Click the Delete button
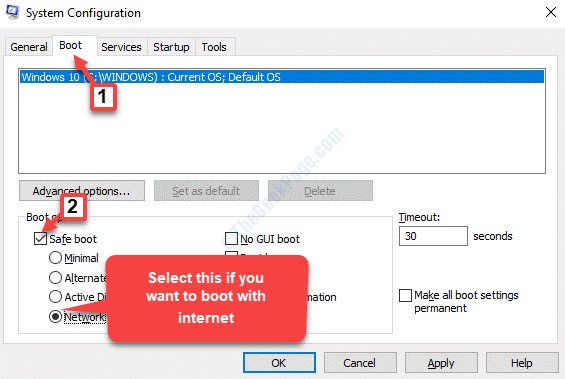This screenshot has height=379, width=565. (x=320, y=191)
